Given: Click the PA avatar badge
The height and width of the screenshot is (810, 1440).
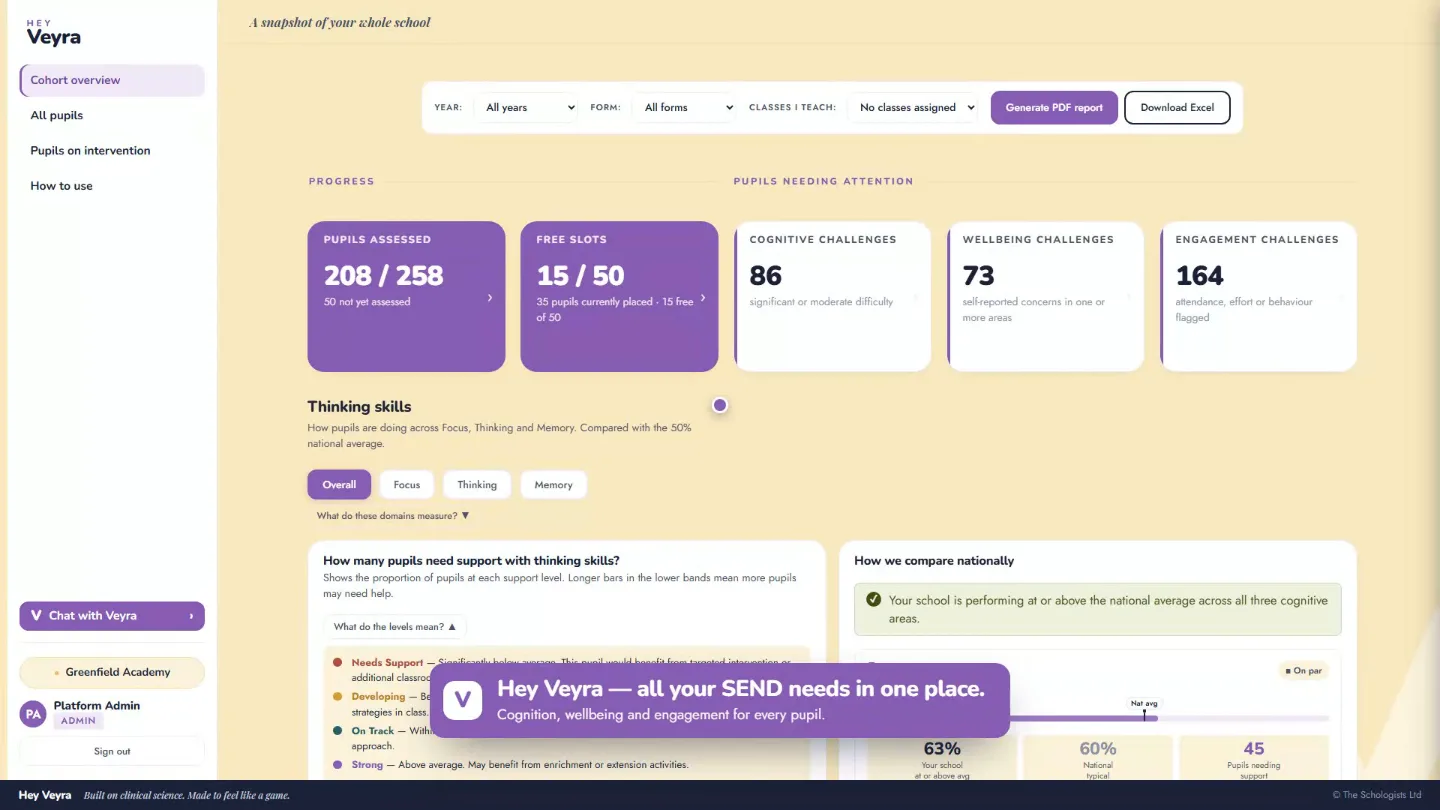Looking at the screenshot, I should pyautogui.click(x=33, y=714).
